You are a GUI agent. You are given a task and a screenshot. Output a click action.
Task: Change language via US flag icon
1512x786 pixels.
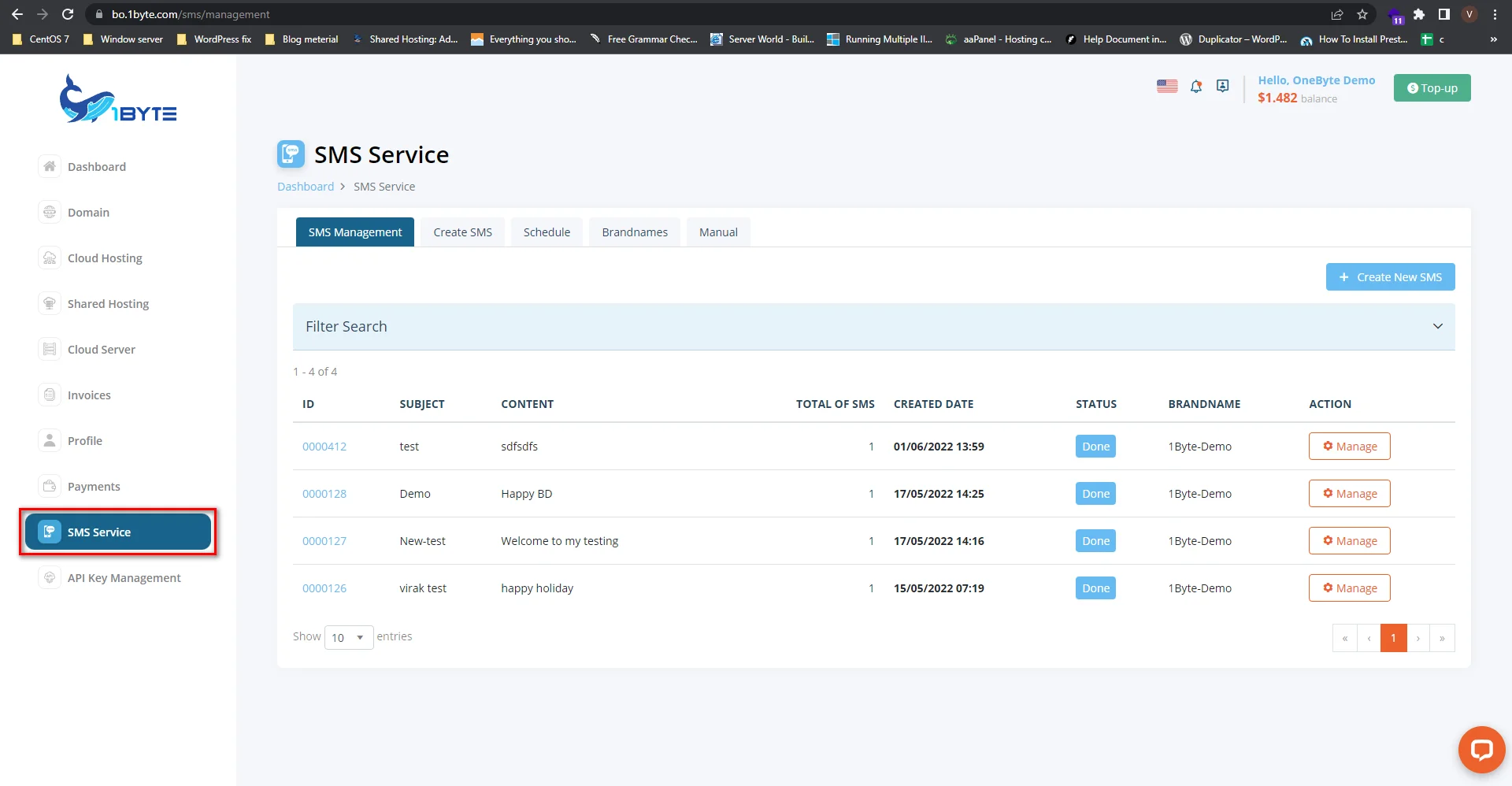click(x=1167, y=87)
